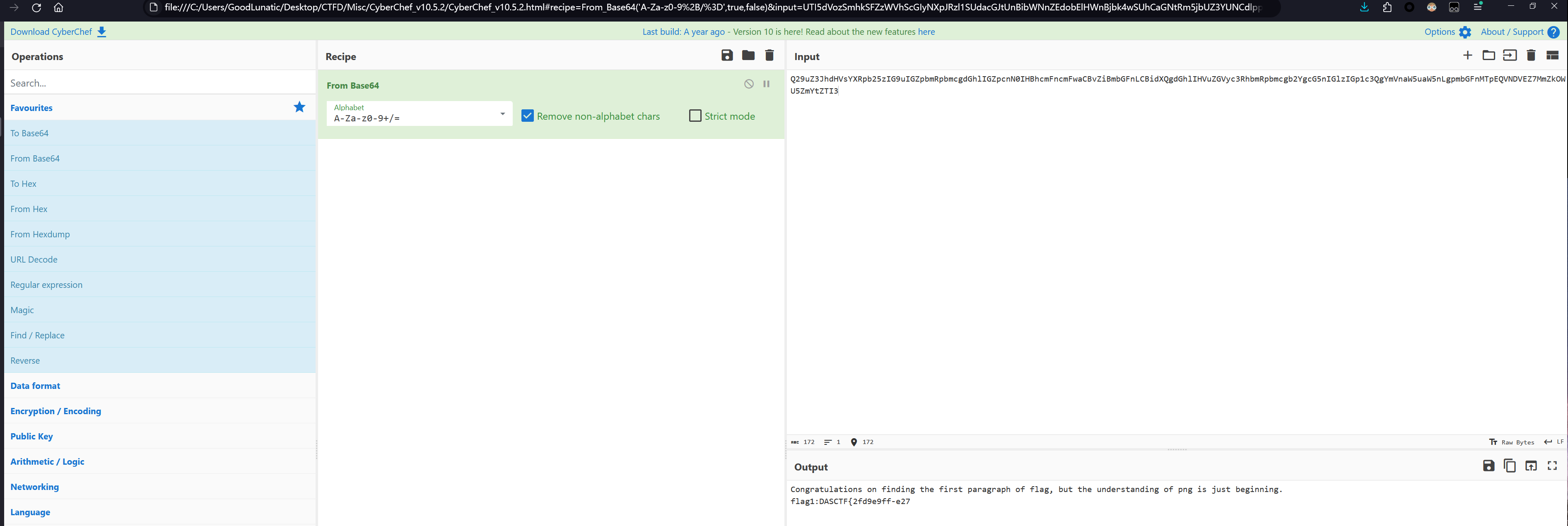Select Regular expression operation
Image resolution: width=1568 pixels, height=526 pixels.
click(x=160, y=284)
